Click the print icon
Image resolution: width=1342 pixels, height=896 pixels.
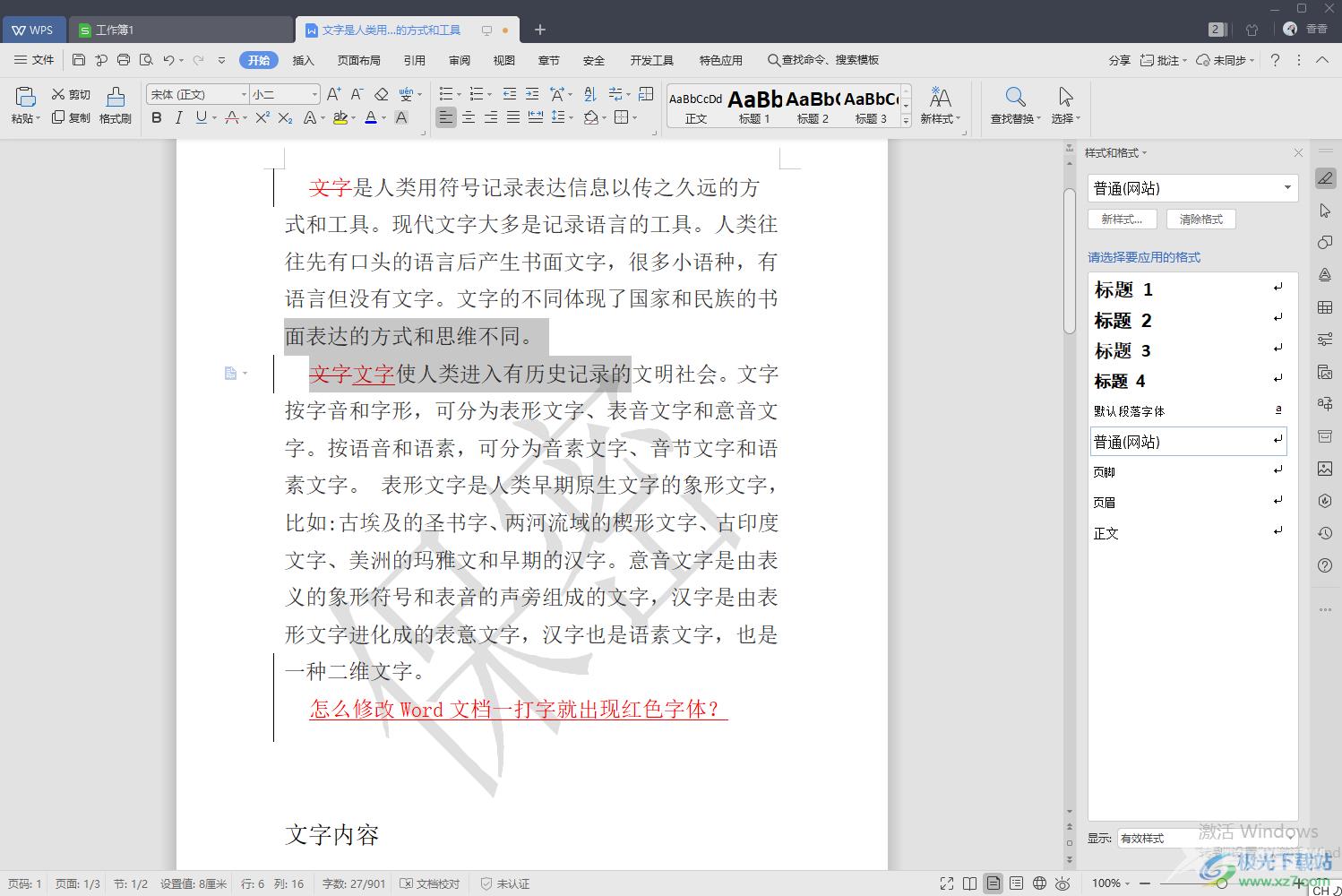(124, 60)
